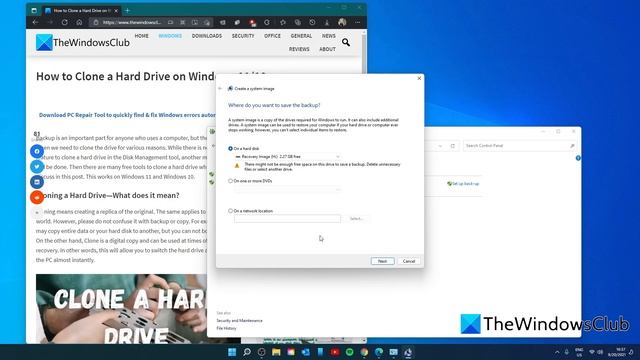Image resolution: width=640 pixels, height=360 pixels.
Task: Go back using the wizard's back arrow
Action: [220, 89]
